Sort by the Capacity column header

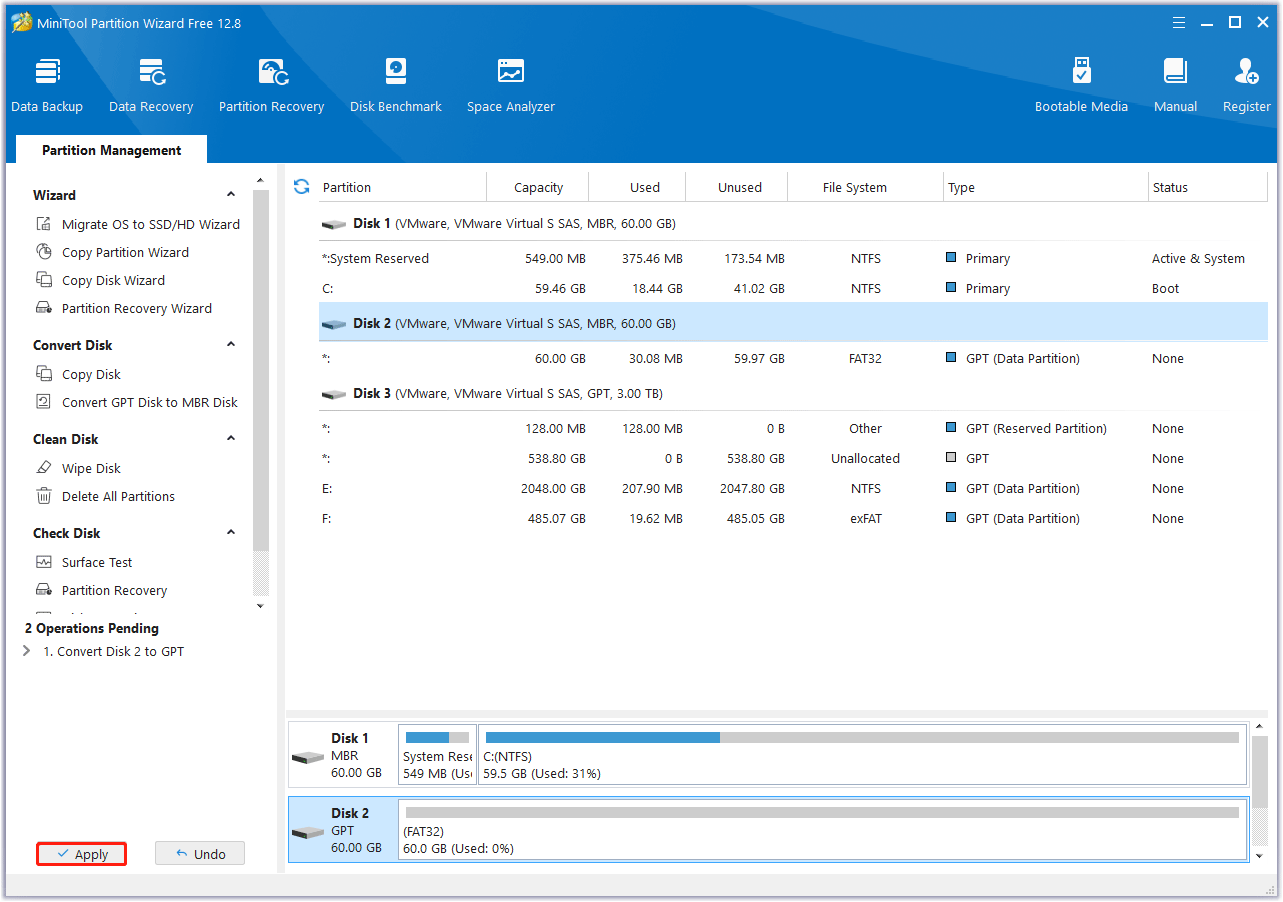coord(538,187)
